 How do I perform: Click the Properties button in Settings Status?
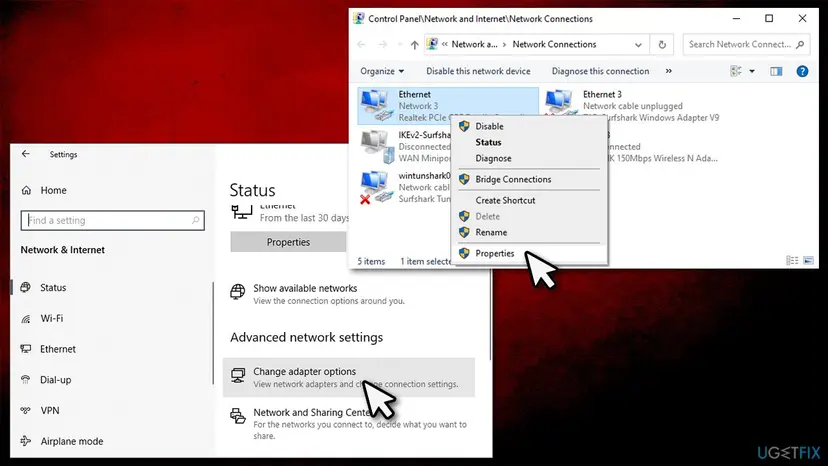pos(288,242)
